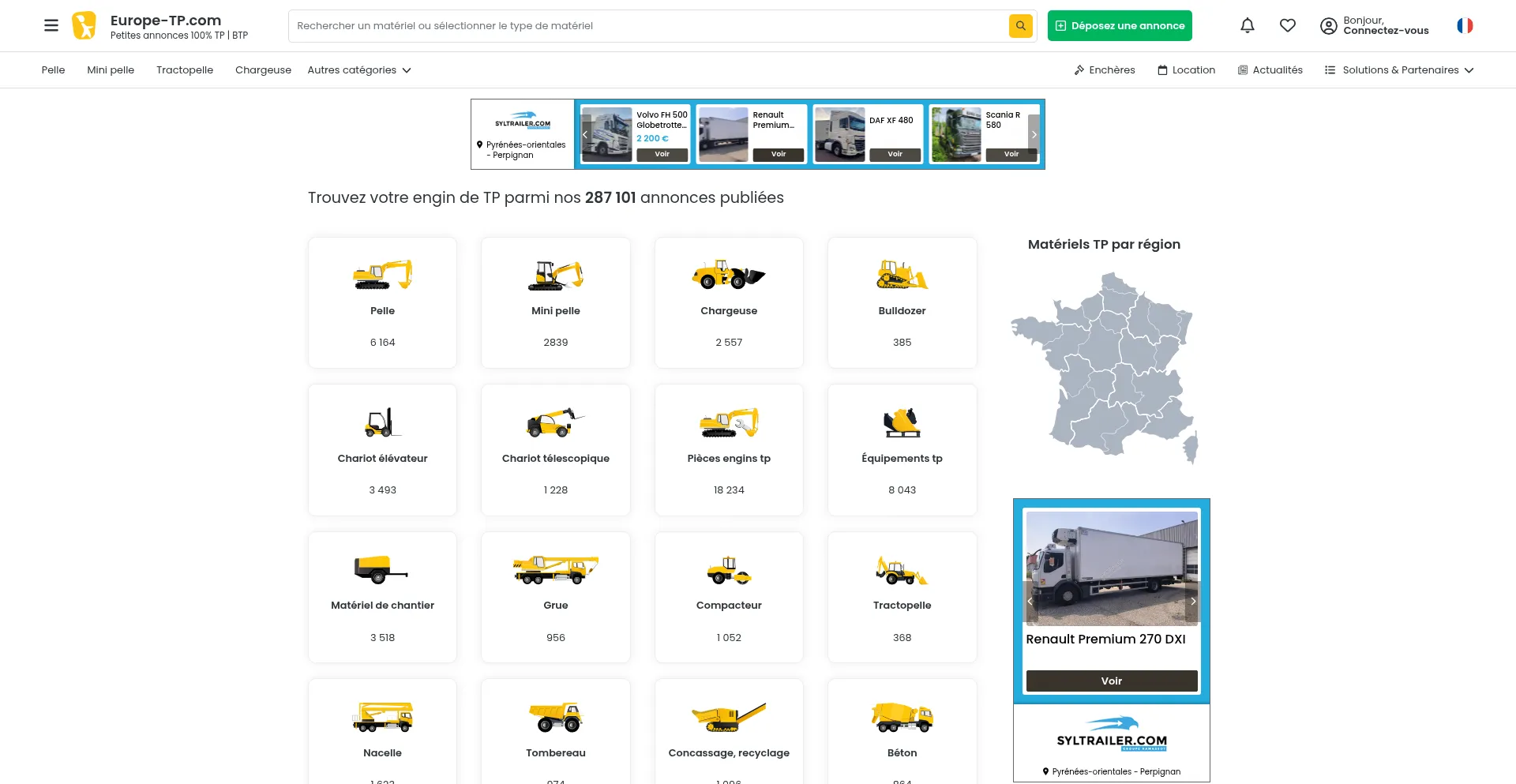Click the user account avatar icon
Image resolution: width=1516 pixels, height=784 pixels.
[x=1329, y=26]
